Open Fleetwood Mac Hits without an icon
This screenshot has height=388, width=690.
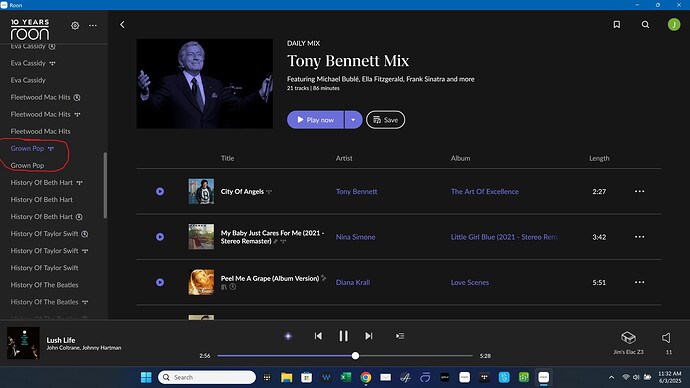[x=40, y=131]
